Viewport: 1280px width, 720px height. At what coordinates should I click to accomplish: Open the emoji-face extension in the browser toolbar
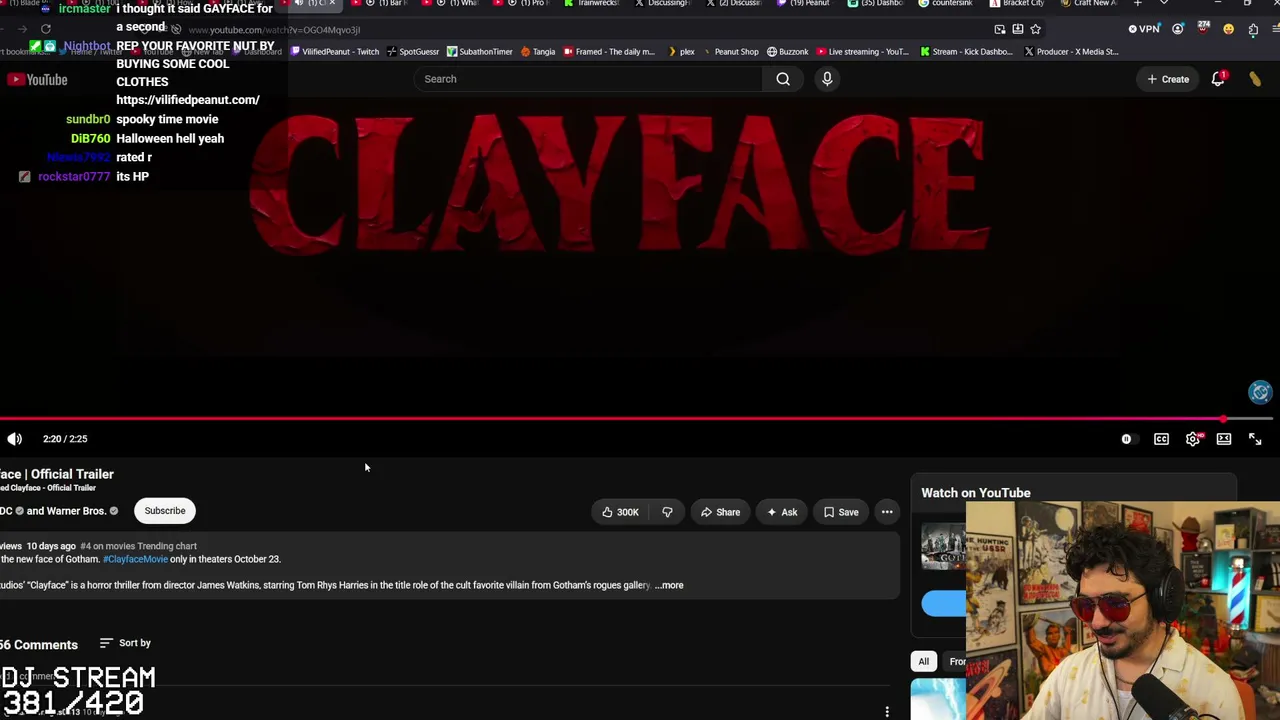(1228, 29)
